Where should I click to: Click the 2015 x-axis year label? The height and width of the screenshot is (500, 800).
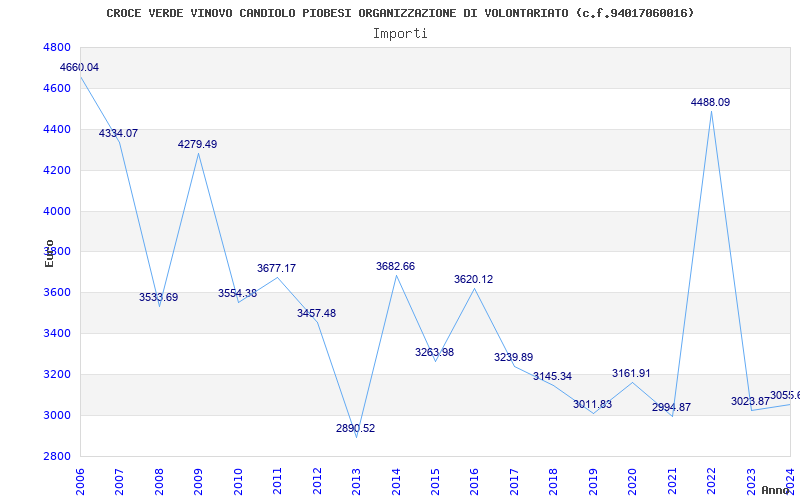click(435, 481)
